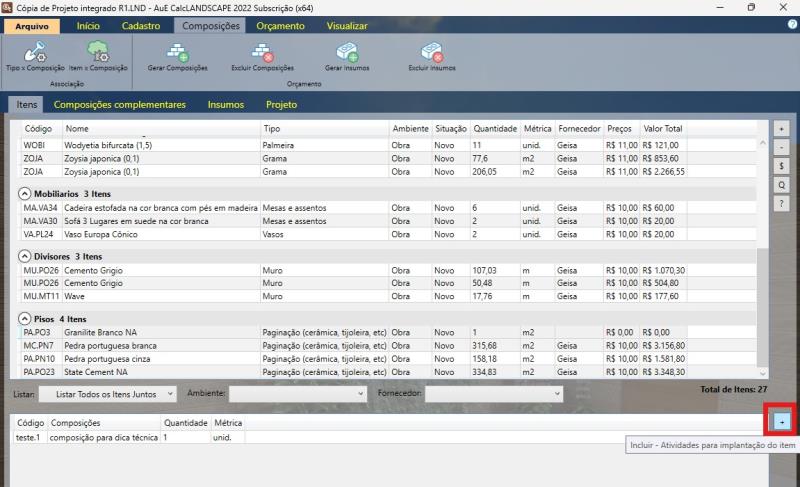Select the Vaso Europa Cônico row
The height and width of the screenshot is (487, 800).
[388, 235]
